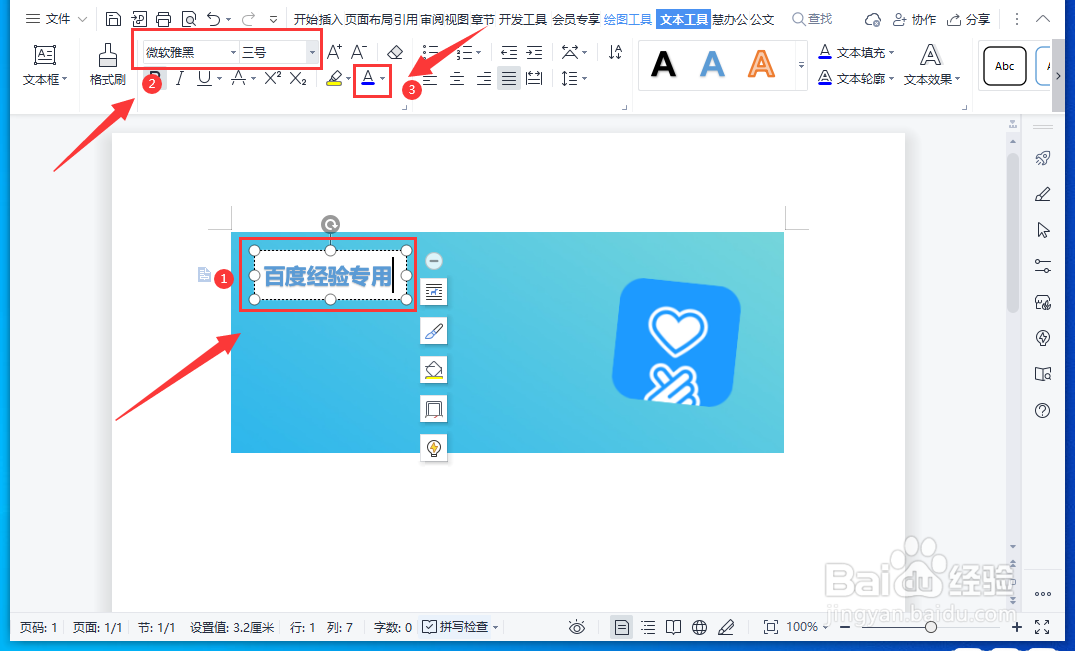Viewport: 1075px width, 651px height.
Task: Click the help question mark in sidebar
Action: click(1043, 410)
